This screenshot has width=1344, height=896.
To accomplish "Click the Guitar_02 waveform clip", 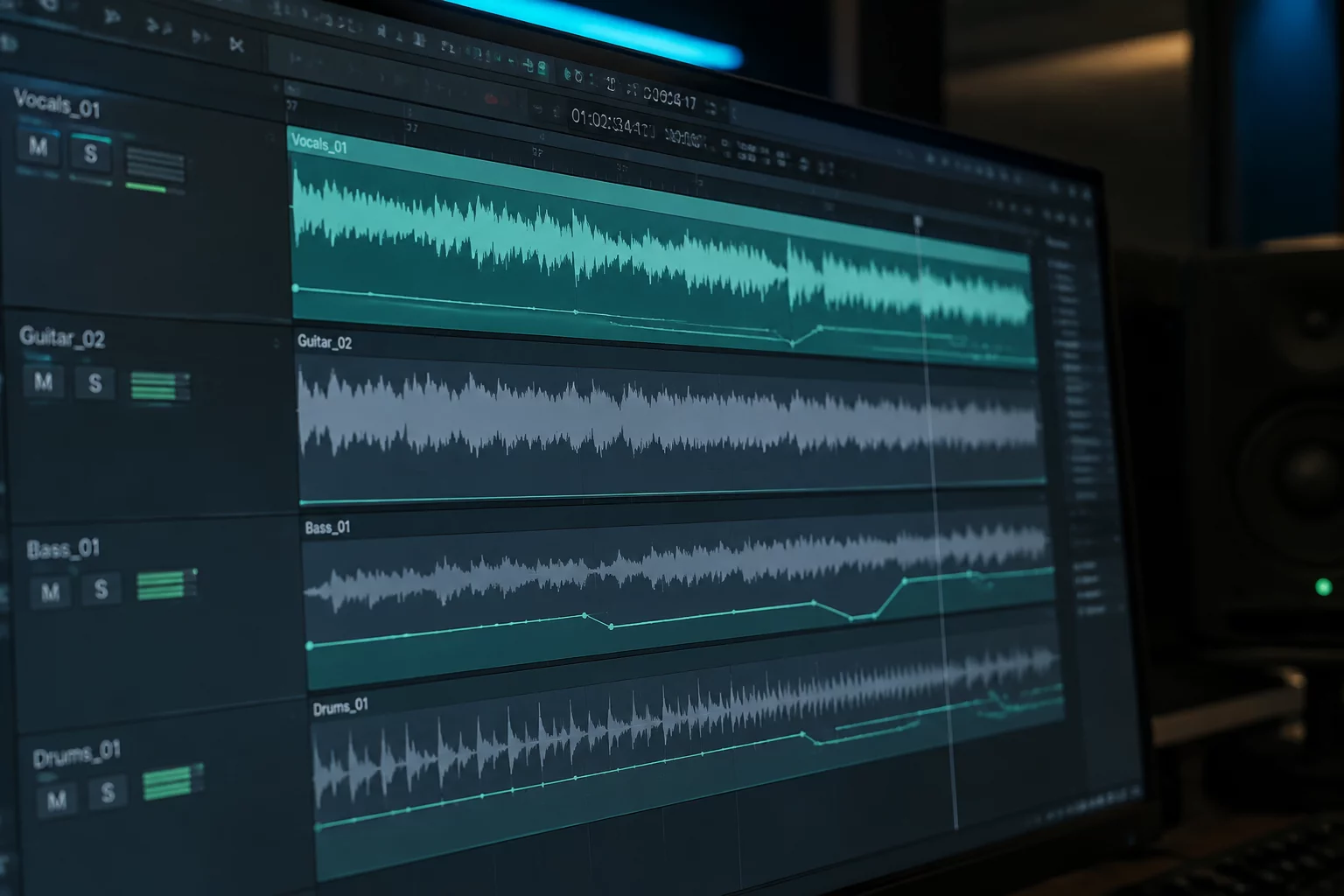I will [671, 416].
